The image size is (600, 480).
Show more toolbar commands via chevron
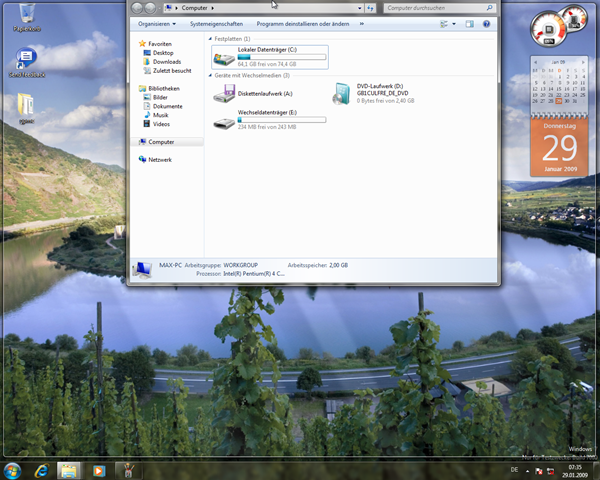pyautogui.click(x=362, y=24)
